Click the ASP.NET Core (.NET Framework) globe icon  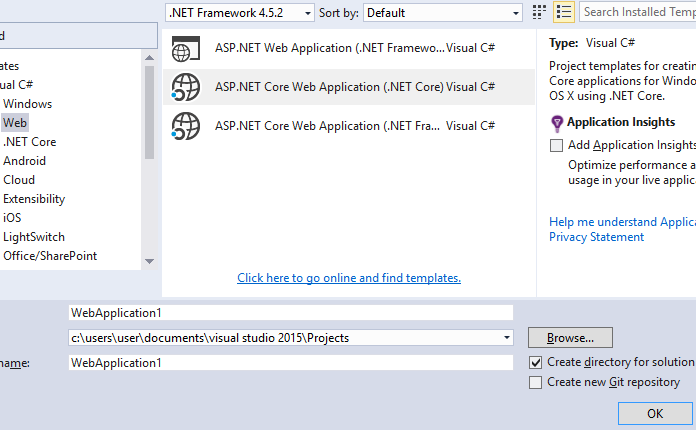[x=186, y=126]
